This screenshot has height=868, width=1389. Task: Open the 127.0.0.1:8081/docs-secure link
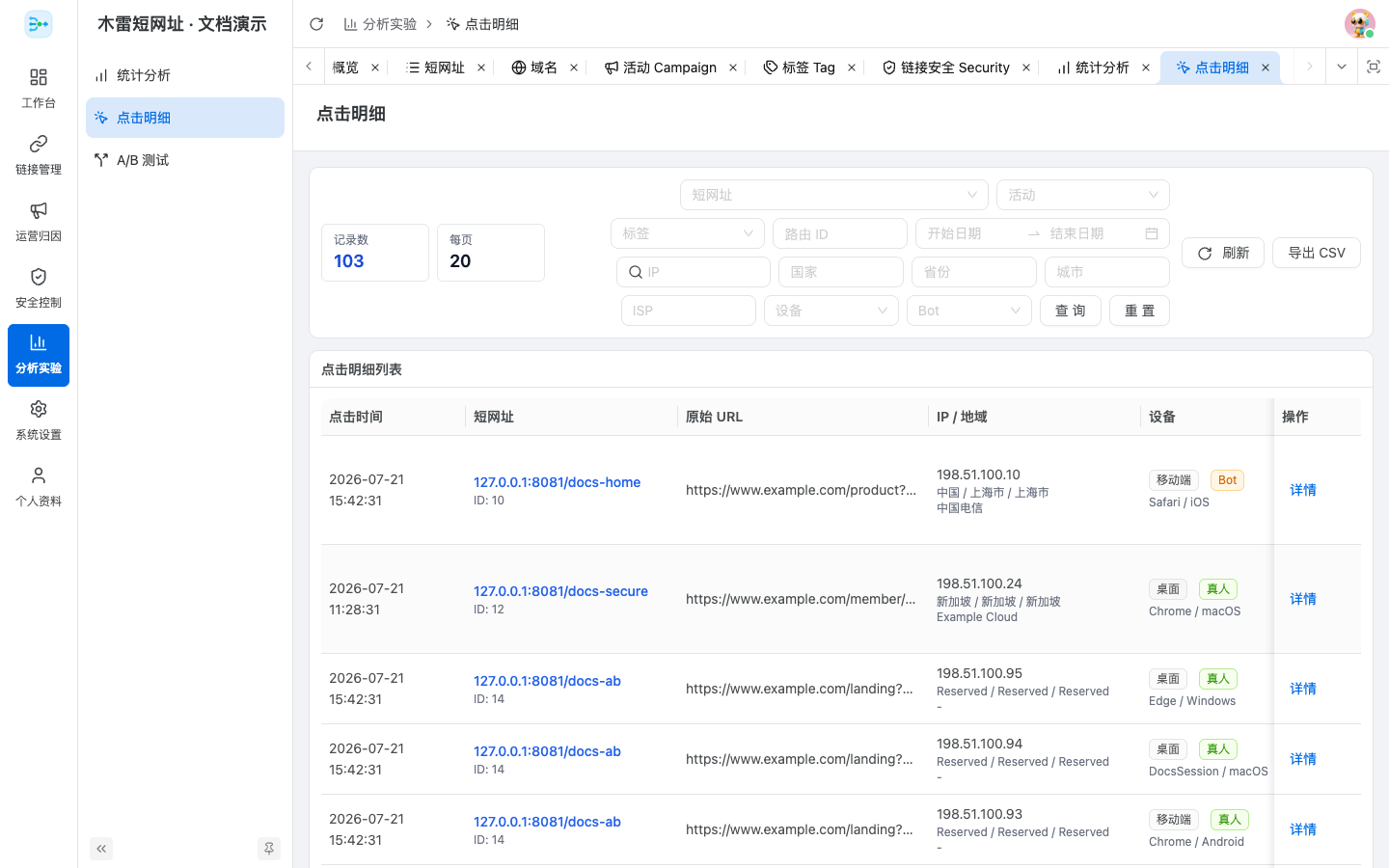[x=560, y=591]
